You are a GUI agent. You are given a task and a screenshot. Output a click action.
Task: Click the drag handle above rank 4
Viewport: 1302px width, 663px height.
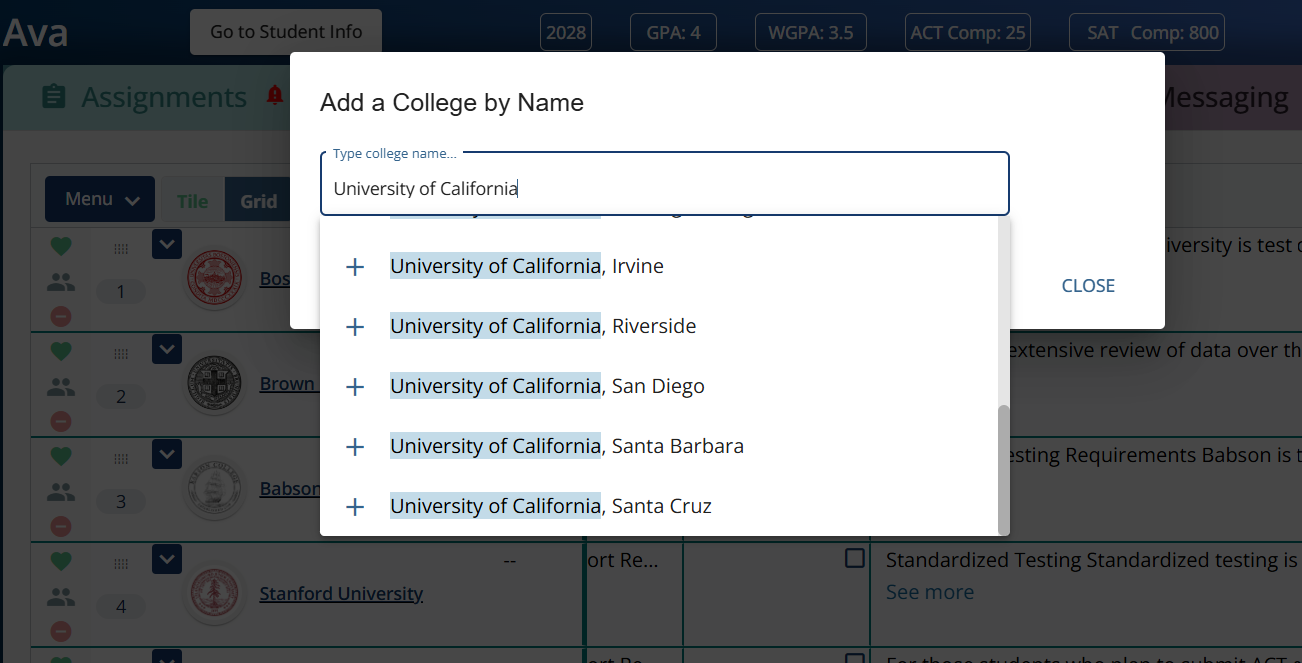(x=121, y=564)
